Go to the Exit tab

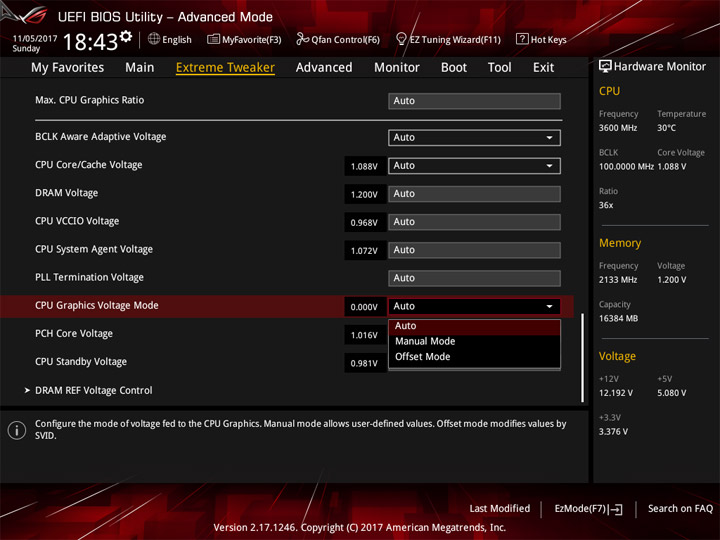pos(543,68)
